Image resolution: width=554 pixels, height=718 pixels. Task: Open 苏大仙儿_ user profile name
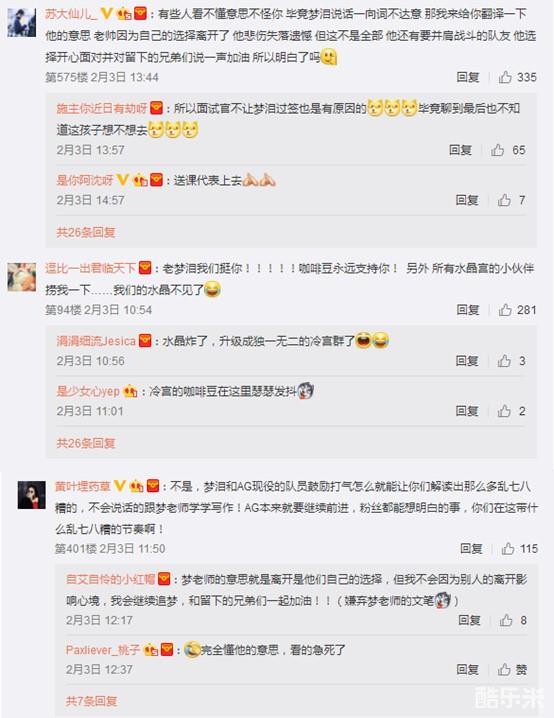[x=71, y=14]
